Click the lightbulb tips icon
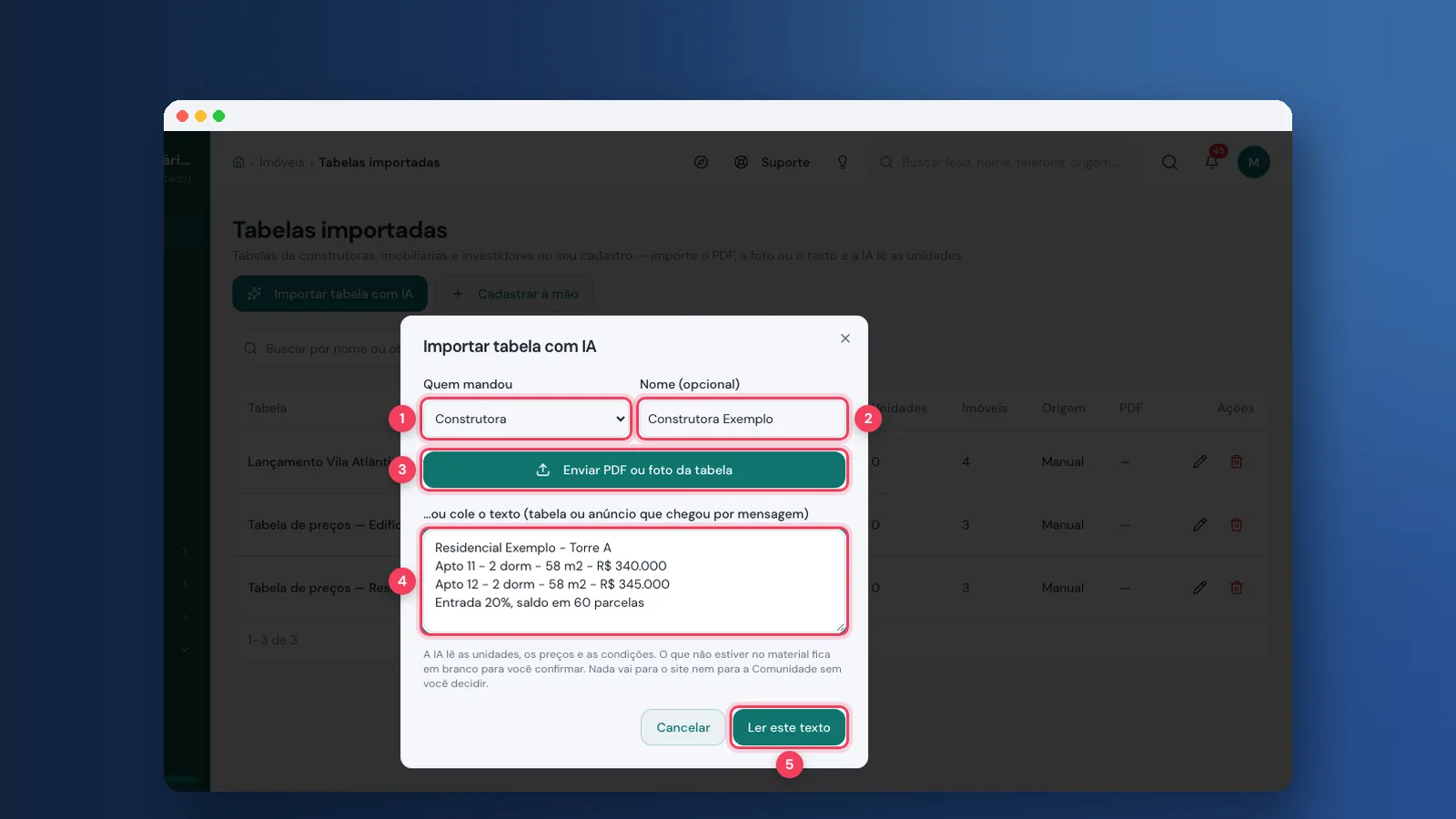Image resolution: width=1456 pixels, height=819 pixels. coord(843,162)
